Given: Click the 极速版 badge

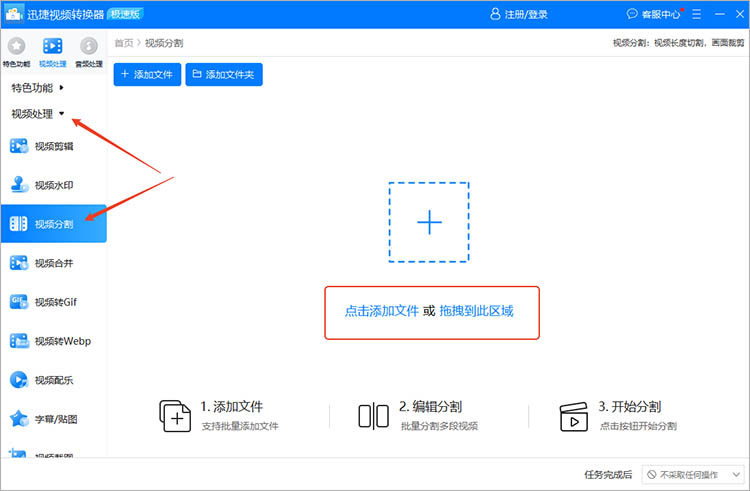Looking at the screenshot, I should click(x=125, y=14).
